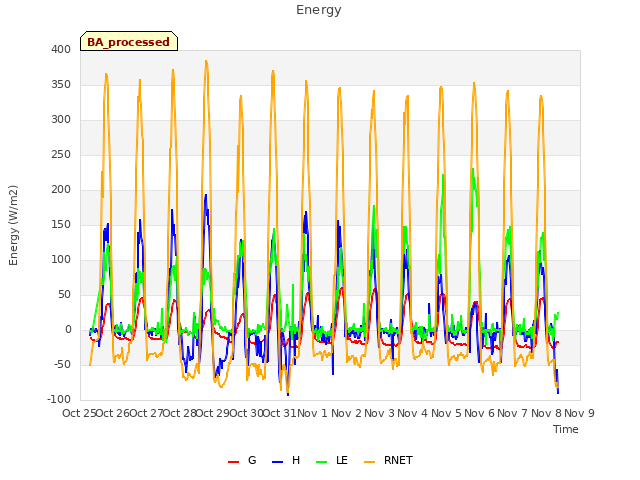Click the Nov 1 x-axis date label
640x480 pixels.
(x=312, y=413)
